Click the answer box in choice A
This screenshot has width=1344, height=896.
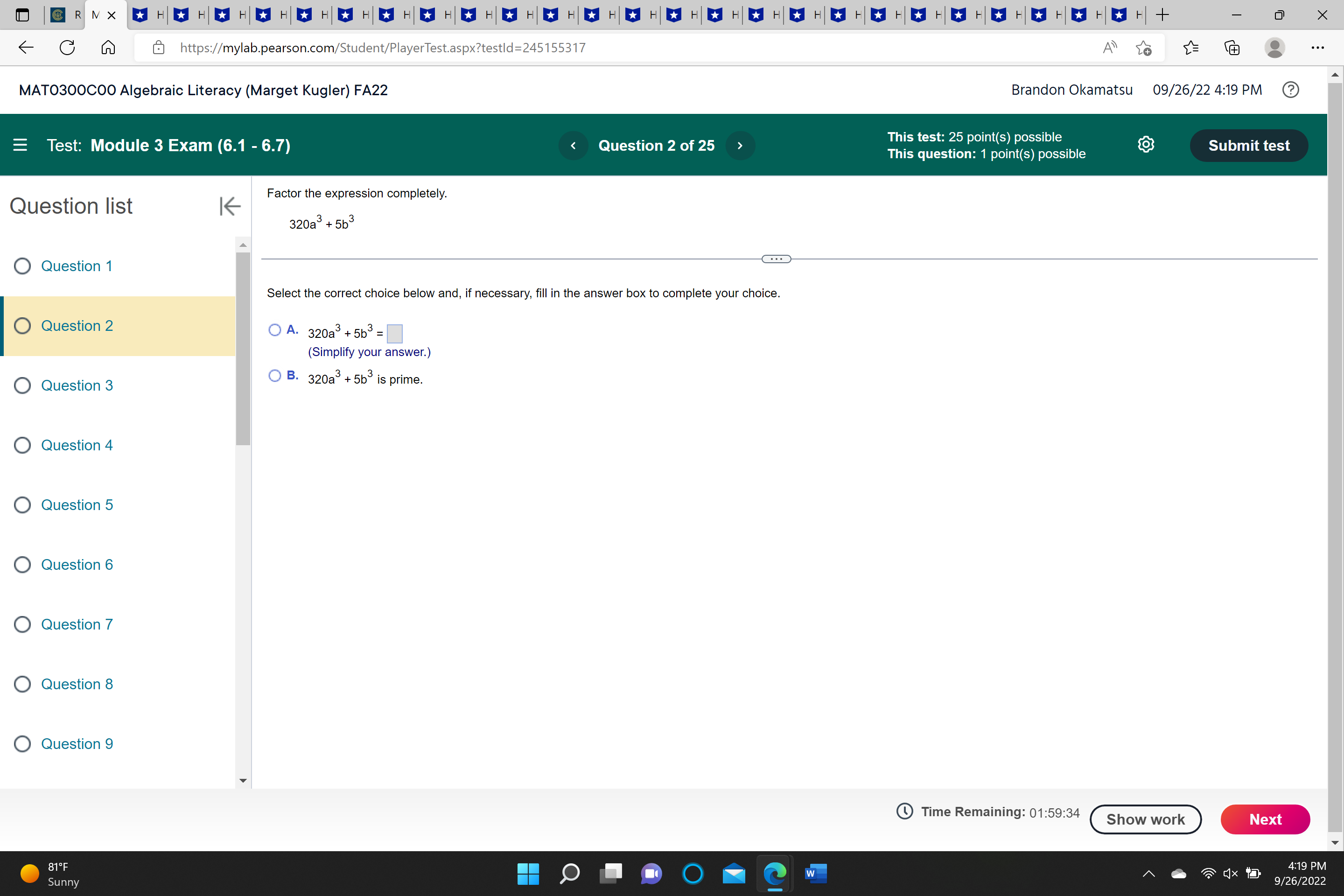coord(395,333)
